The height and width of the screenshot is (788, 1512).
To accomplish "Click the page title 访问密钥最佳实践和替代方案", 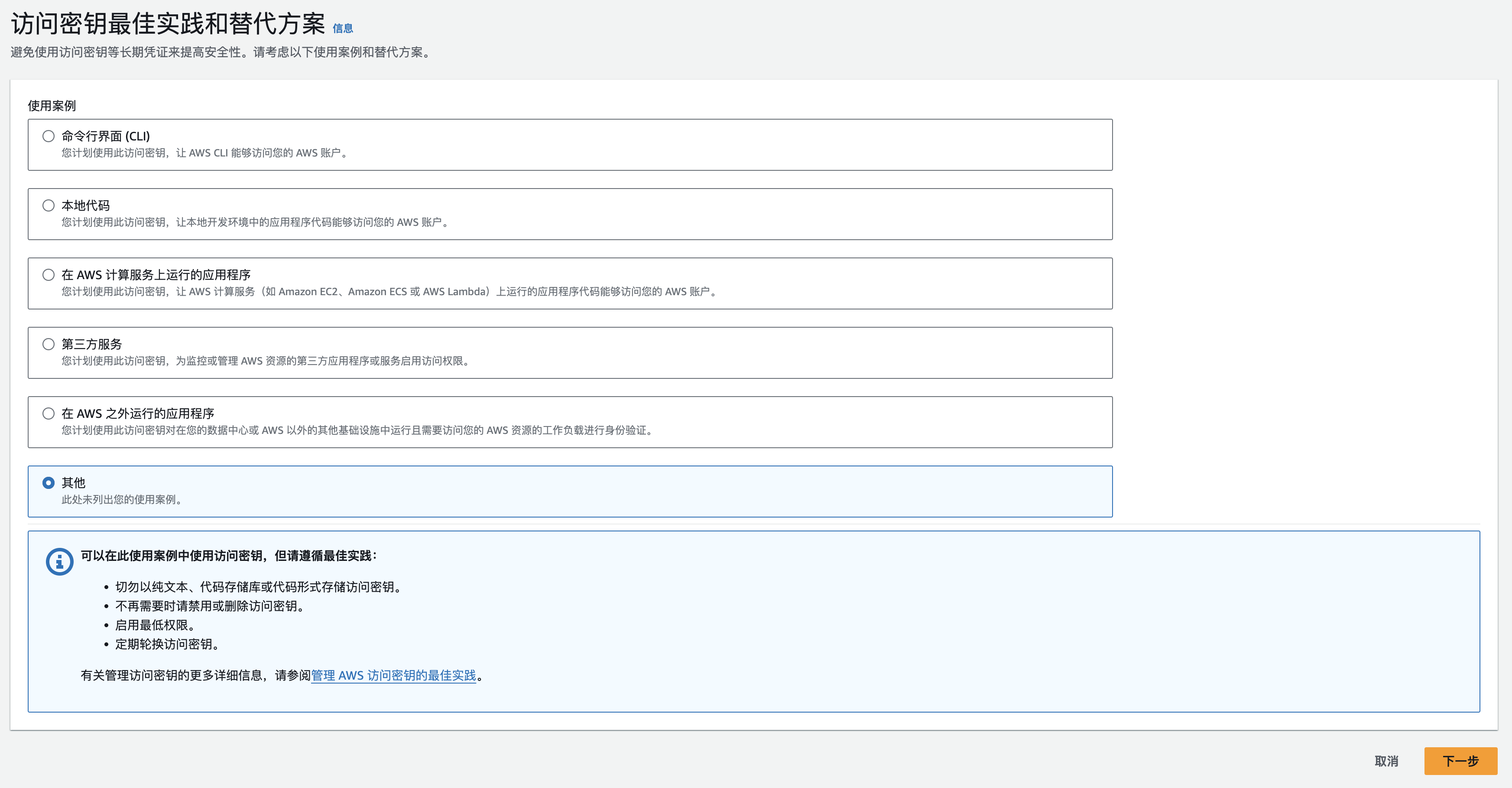I will click(168, 24).
